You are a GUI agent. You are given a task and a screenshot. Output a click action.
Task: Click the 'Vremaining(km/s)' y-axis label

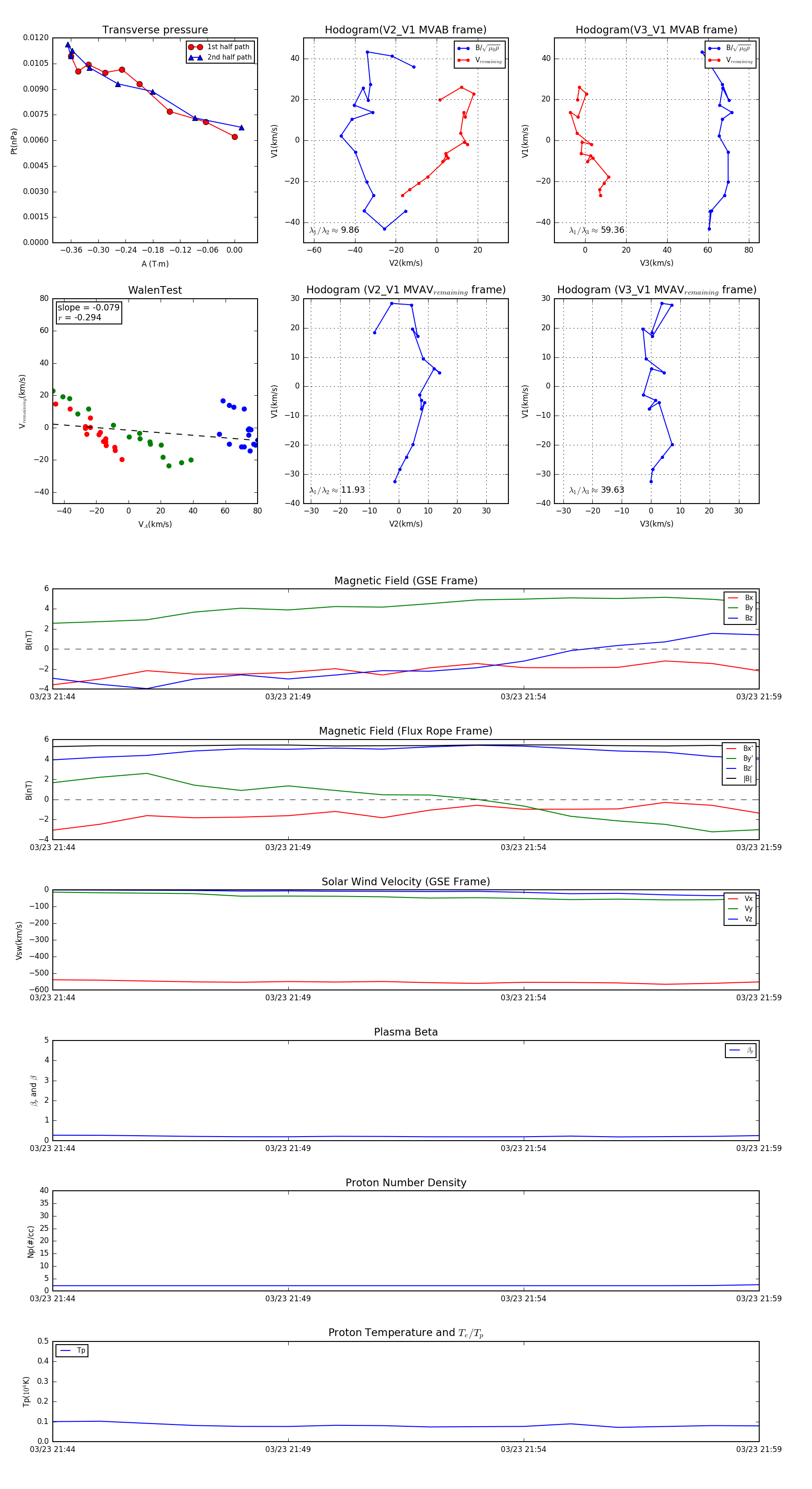coord(23,401)
